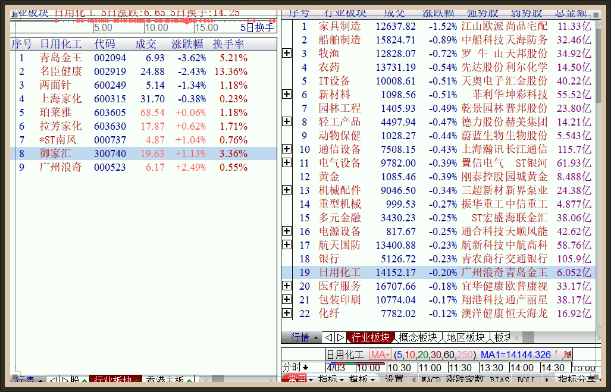This screenshot has height=392, width=611.
Task: Expand the 通信设备 sector plus icon
Action: tap(287, 149)
